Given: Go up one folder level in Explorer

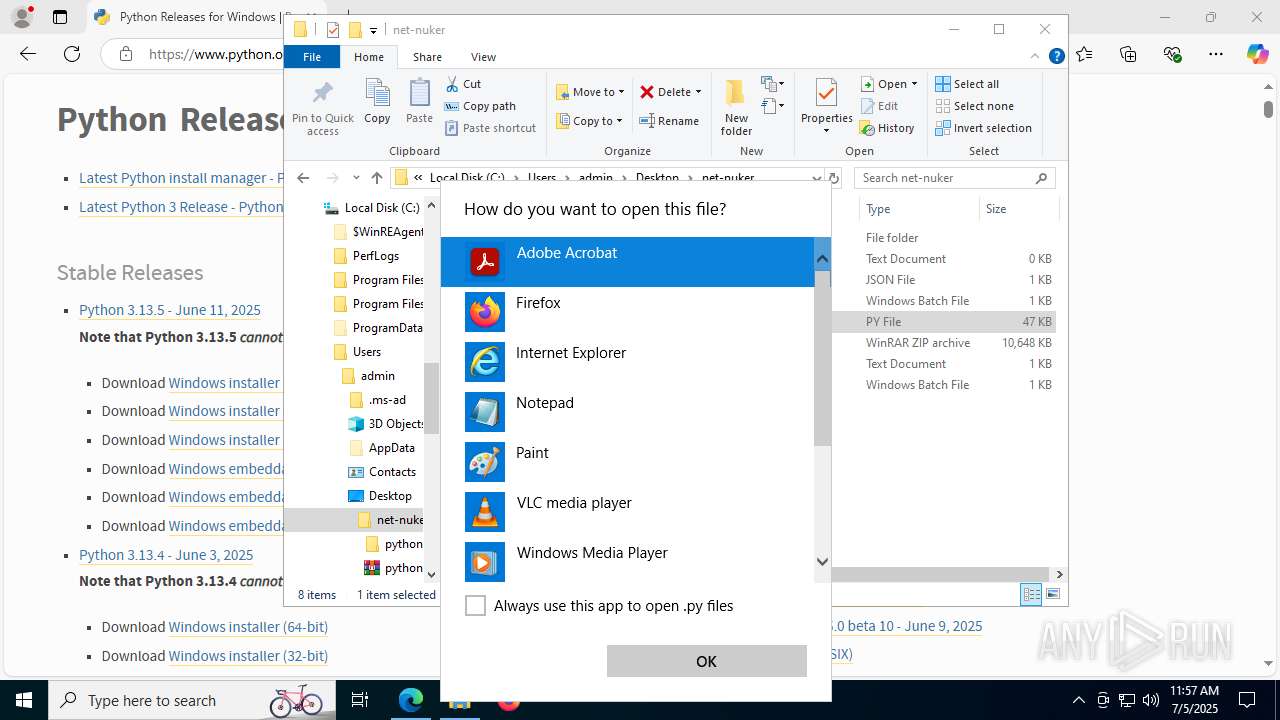Looking at the screenshot, I should (x=377, y=178).
